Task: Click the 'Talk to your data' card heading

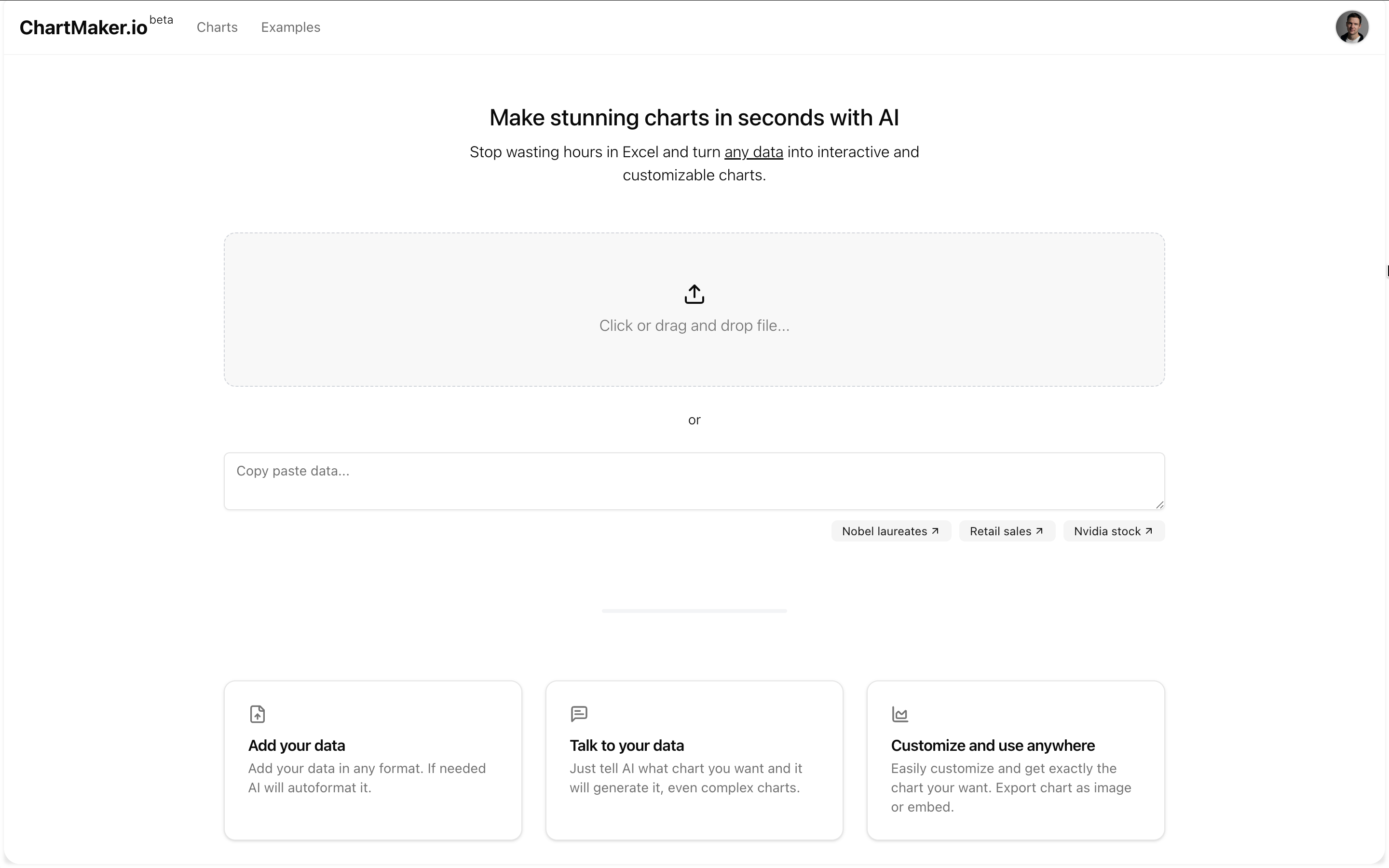Action: (x=627, y=745)
